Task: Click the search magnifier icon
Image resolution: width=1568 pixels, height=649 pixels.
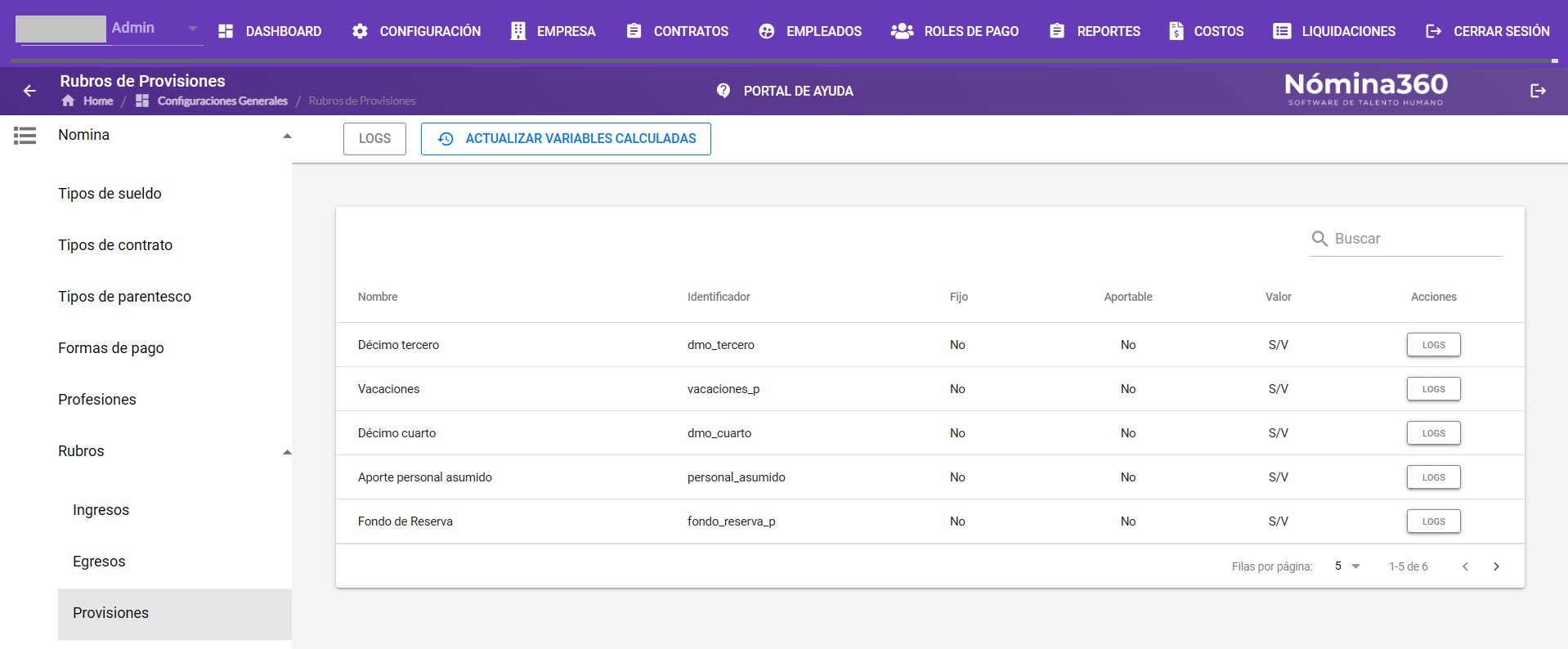Action: click(x=1319, y=239)
